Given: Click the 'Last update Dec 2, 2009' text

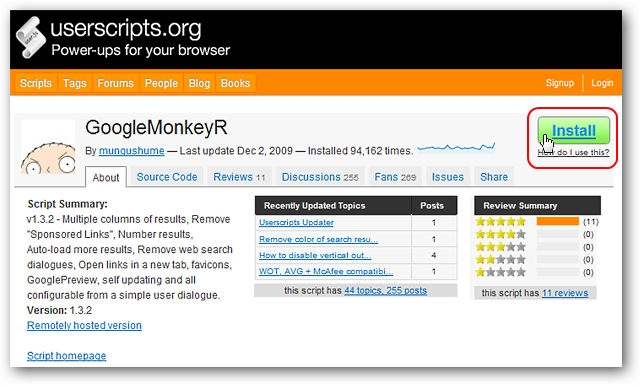Looking at the screenshot, I should [236, 151].
